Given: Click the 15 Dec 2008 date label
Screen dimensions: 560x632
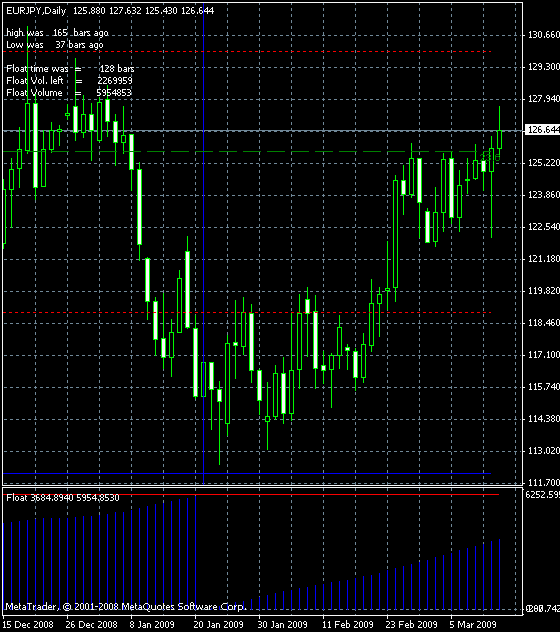Looking at the screenshot, I should [28, 625].
